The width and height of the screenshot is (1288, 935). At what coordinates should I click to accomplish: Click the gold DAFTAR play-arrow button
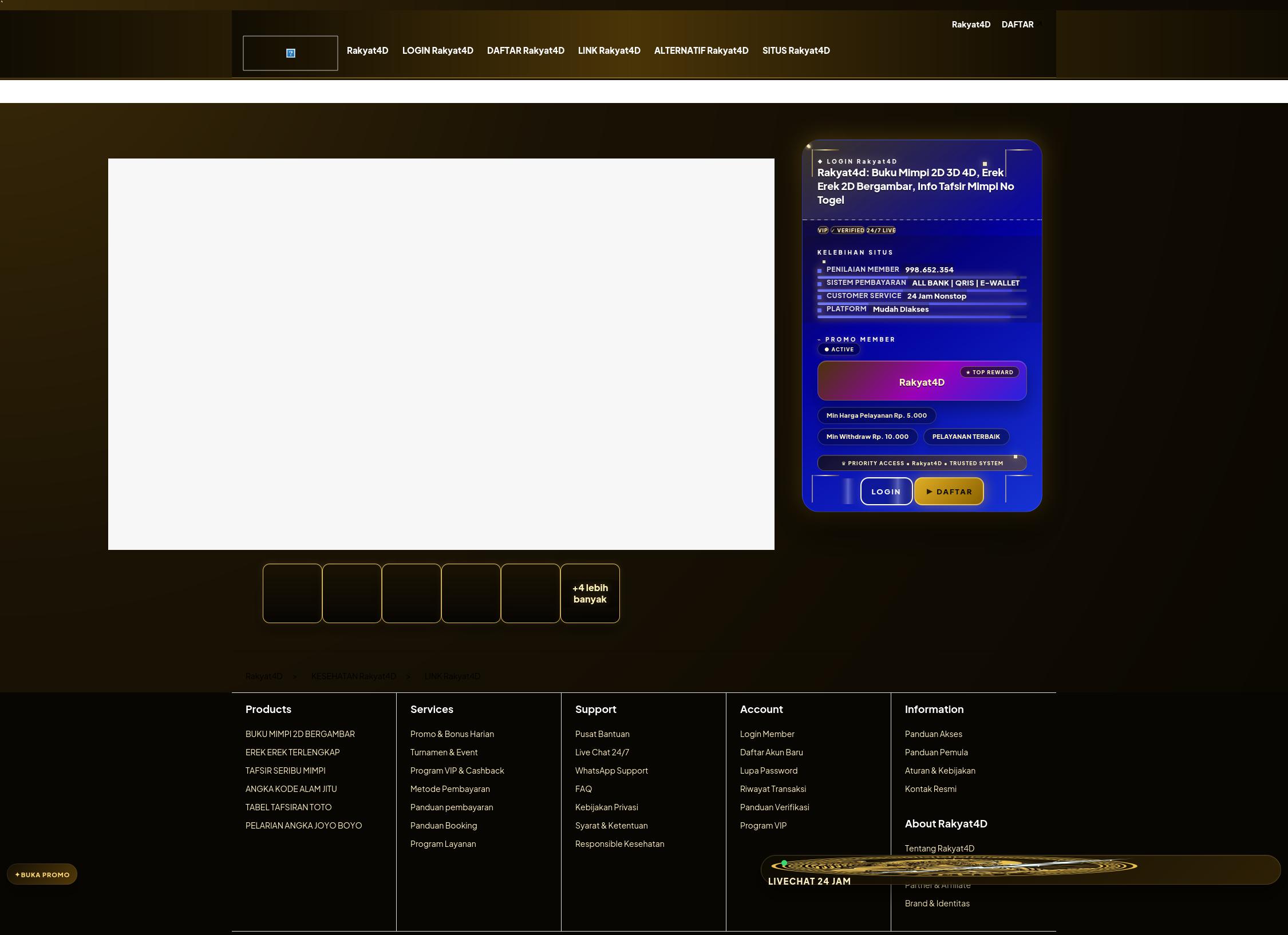coord(949,492)
